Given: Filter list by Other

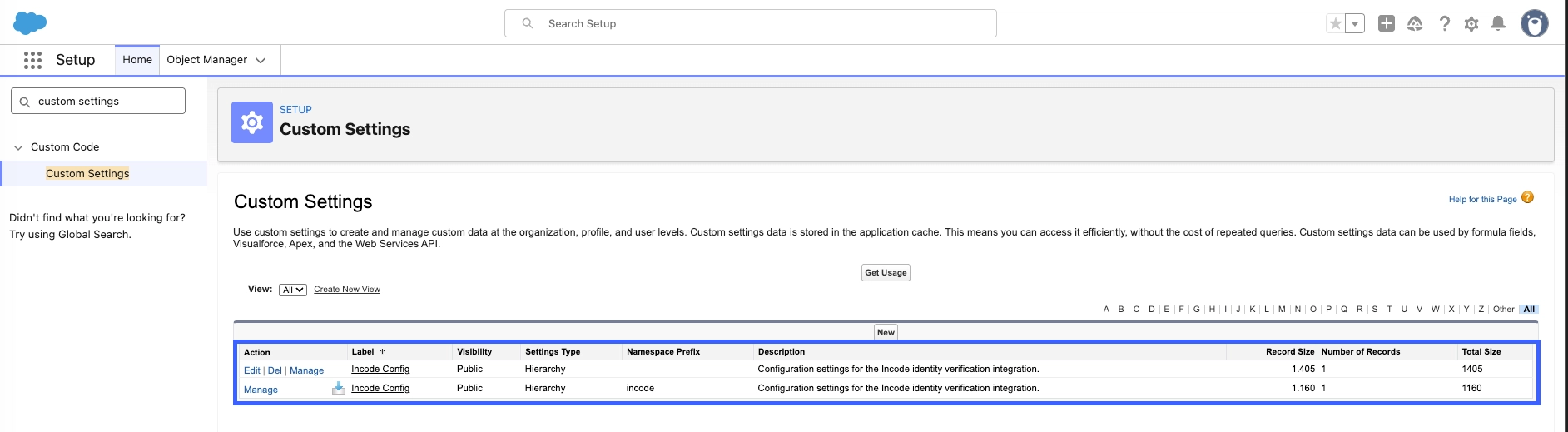Looking at the screenshot, I should coord(1504,309).
